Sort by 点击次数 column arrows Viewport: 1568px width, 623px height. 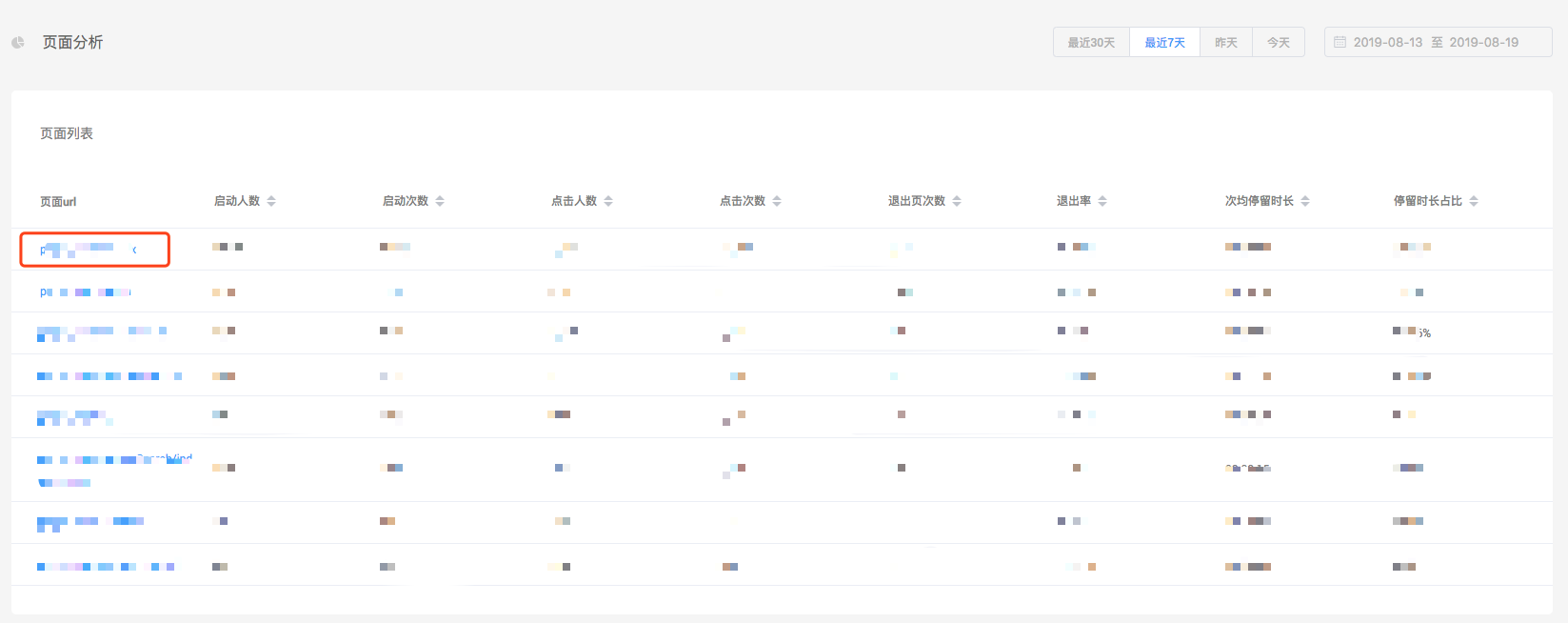777,201
